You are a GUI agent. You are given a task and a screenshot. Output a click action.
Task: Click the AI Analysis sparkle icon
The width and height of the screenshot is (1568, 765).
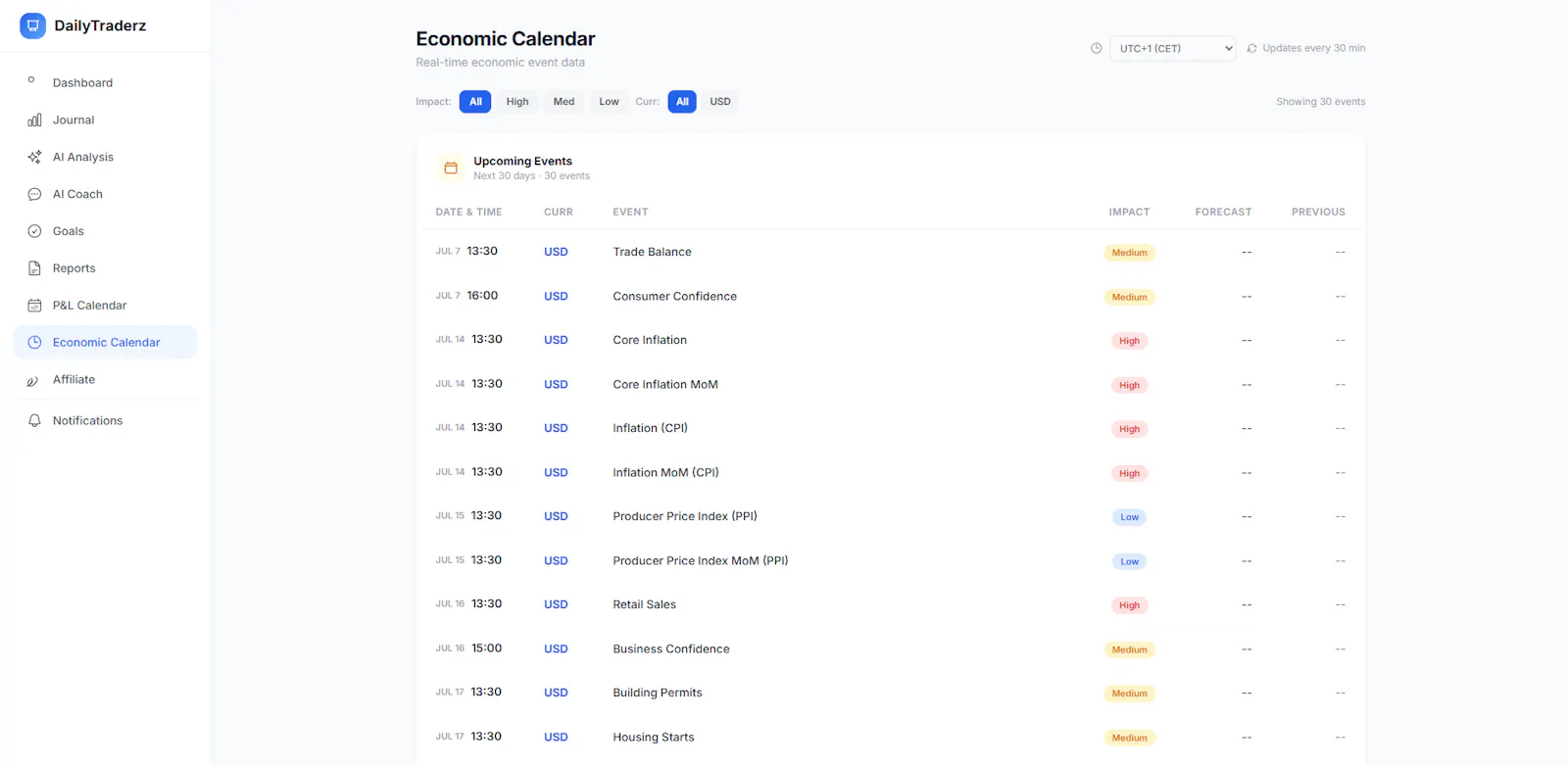click(34, 157)
